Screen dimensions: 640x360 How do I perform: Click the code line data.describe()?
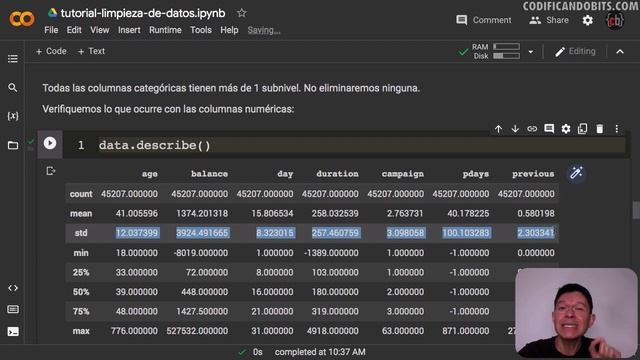155,145
